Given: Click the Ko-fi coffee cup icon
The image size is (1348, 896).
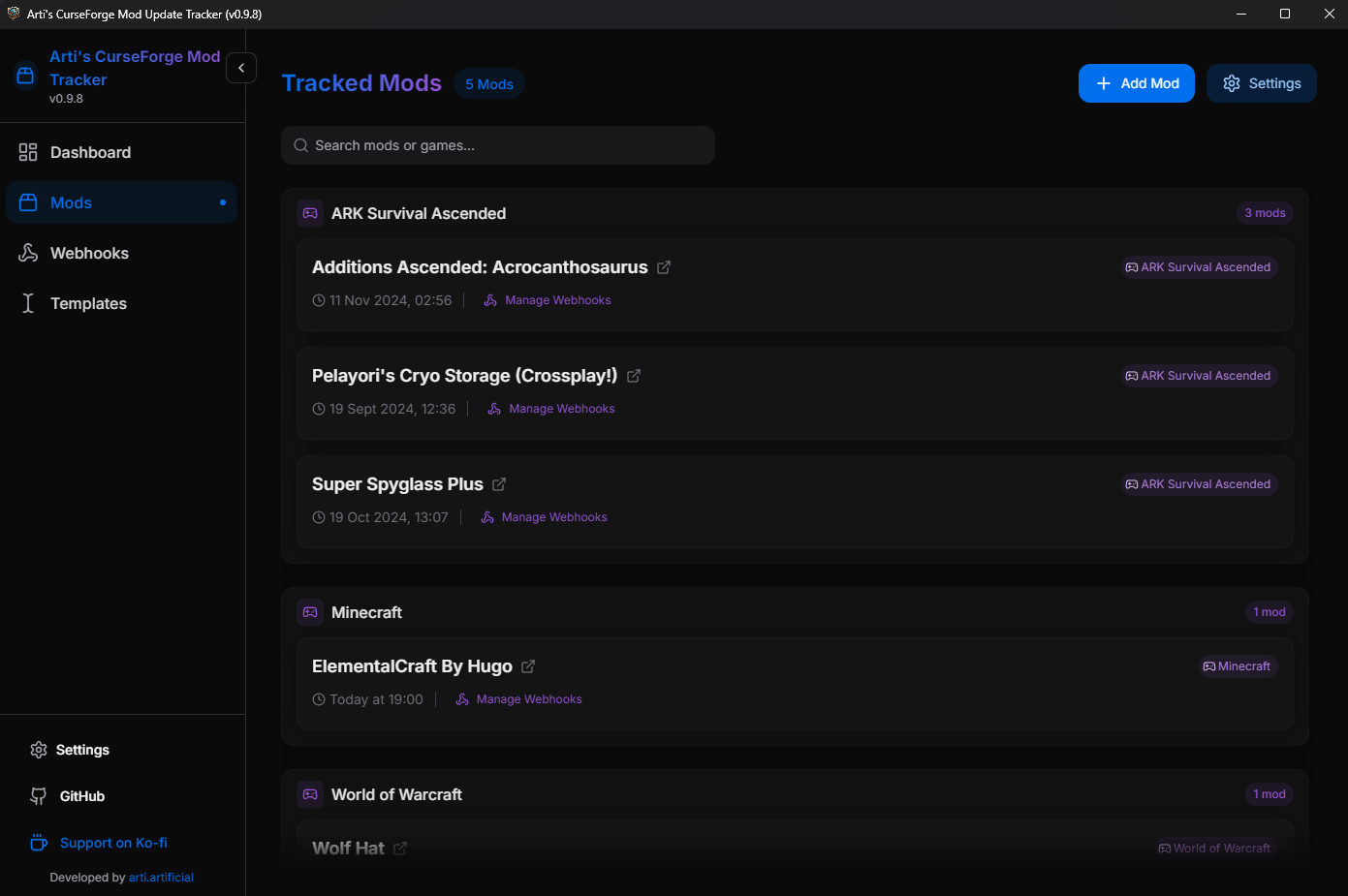Looking at the screenshot, I should point(39,843).
